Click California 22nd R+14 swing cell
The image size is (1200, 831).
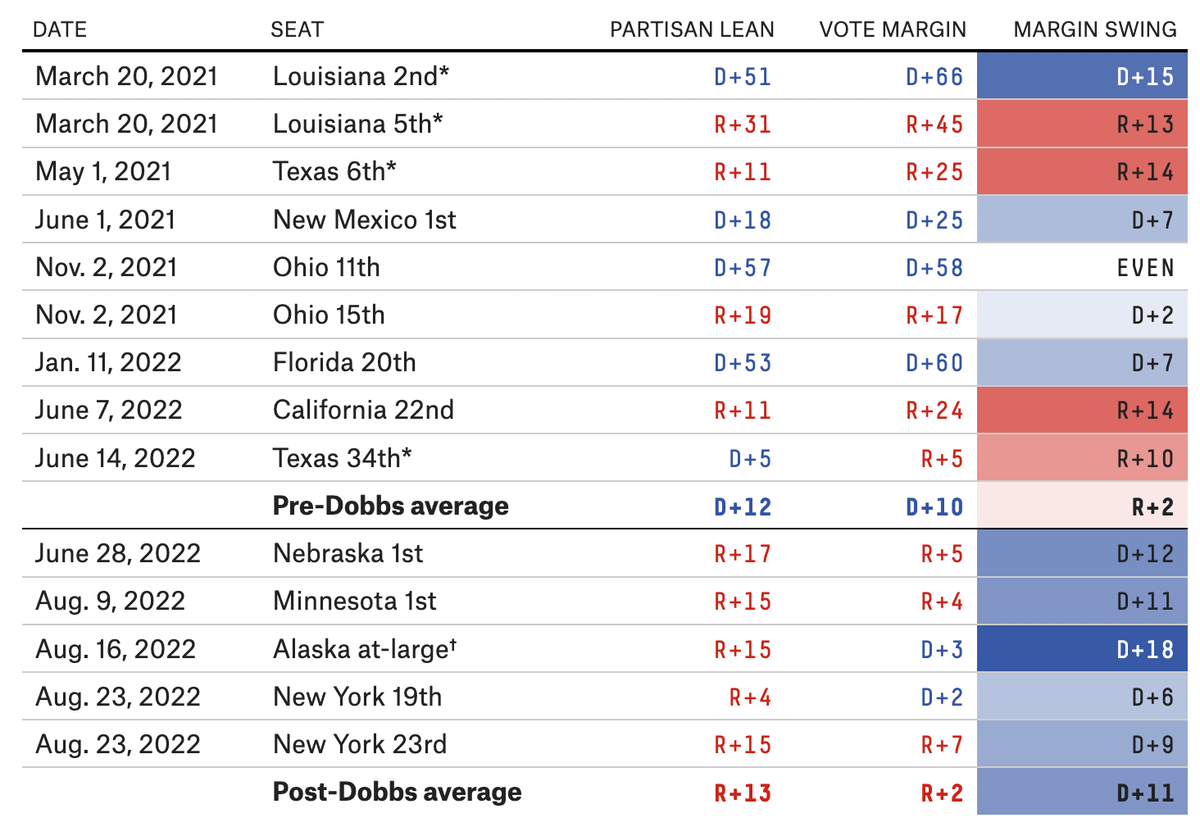[x=1082, y=410]
